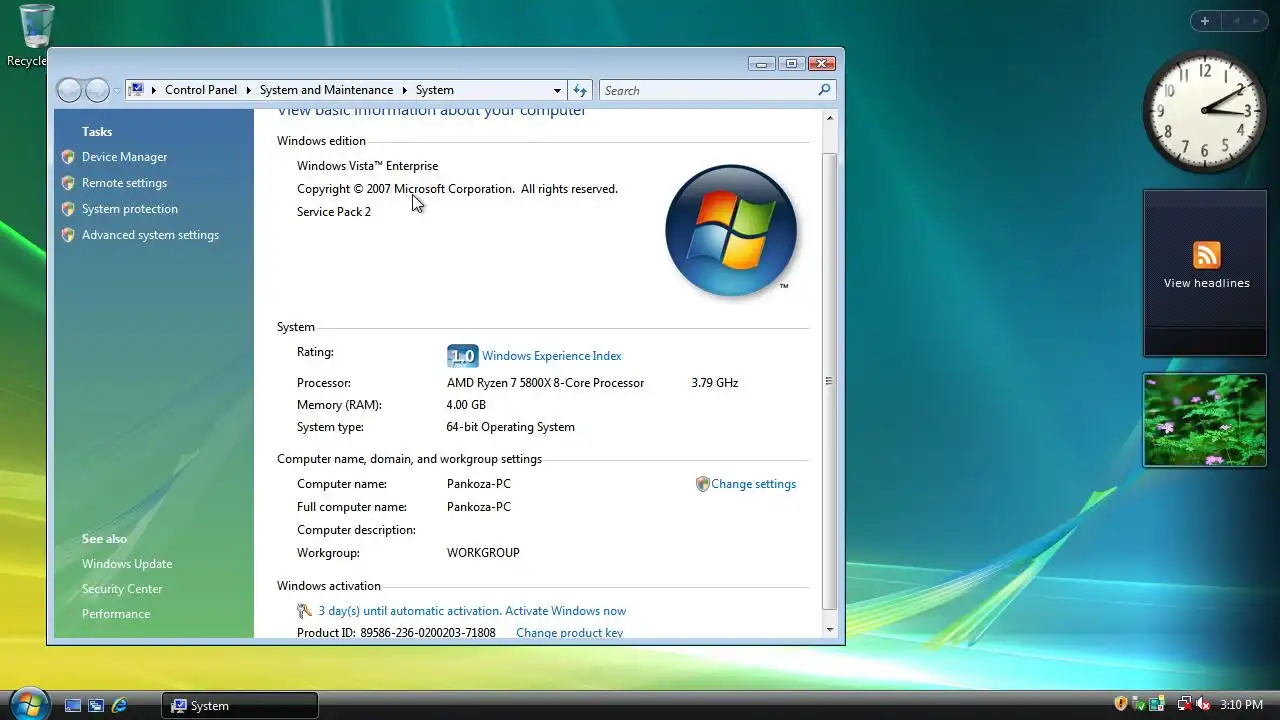Click 4.00 GB memory value
This screenshot has width=1280, height=720.
point(466,405)
